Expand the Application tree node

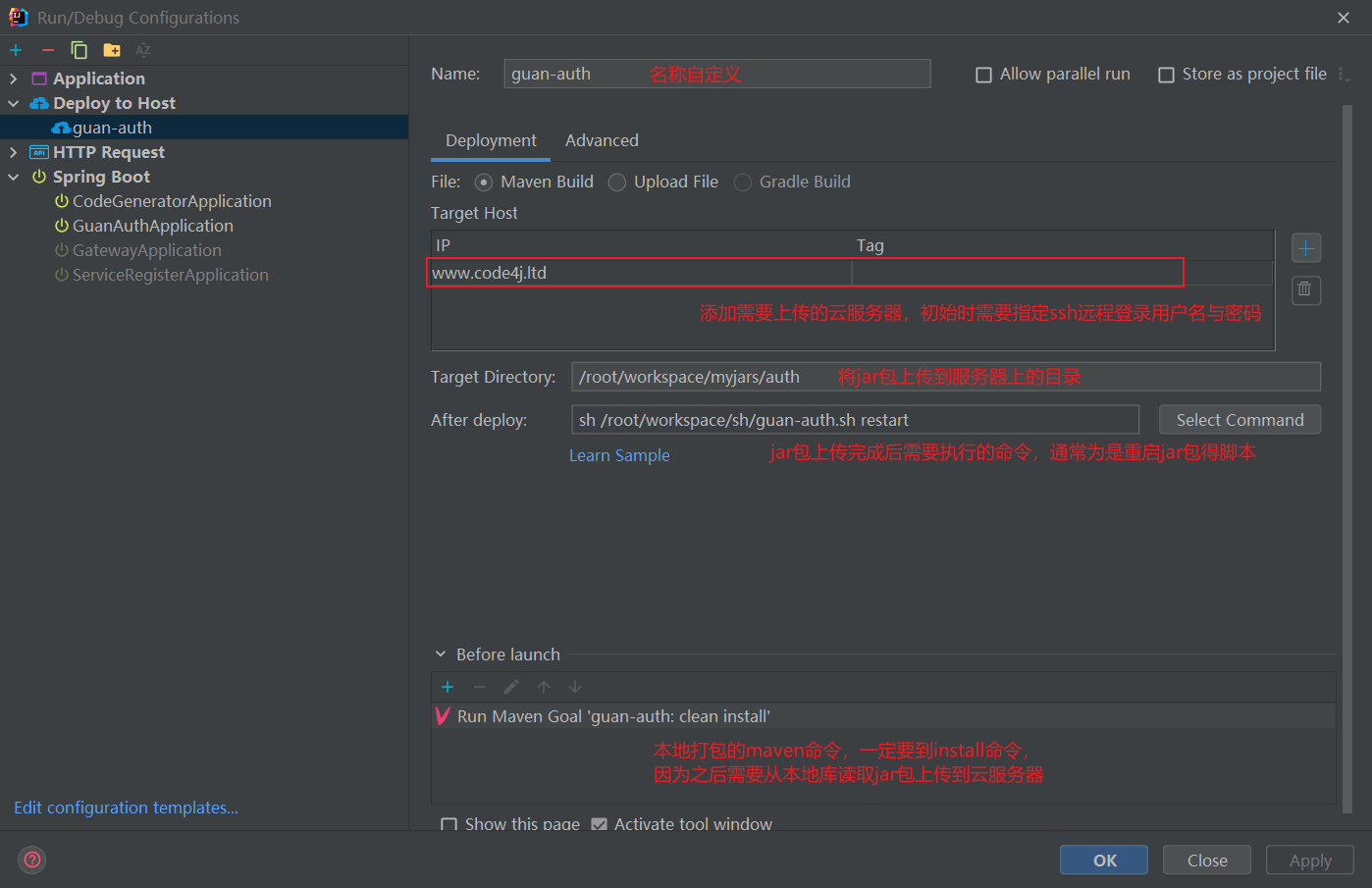(x=13, y=78)
